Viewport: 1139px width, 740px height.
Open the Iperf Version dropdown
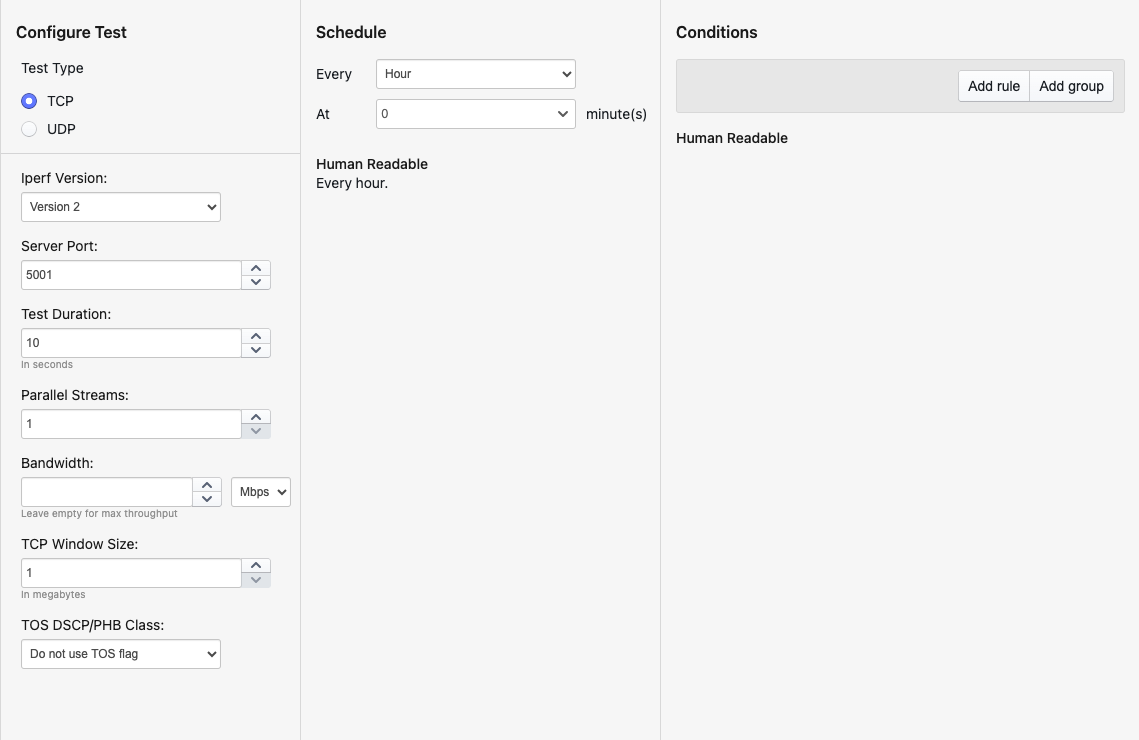[x=120, y=207]
